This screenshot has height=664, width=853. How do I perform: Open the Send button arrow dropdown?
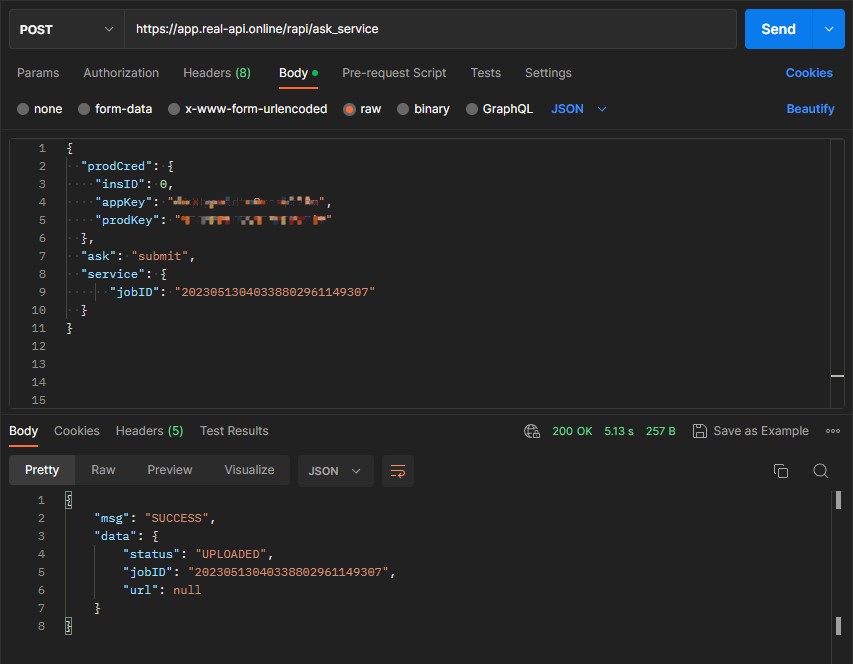point(828,29)
